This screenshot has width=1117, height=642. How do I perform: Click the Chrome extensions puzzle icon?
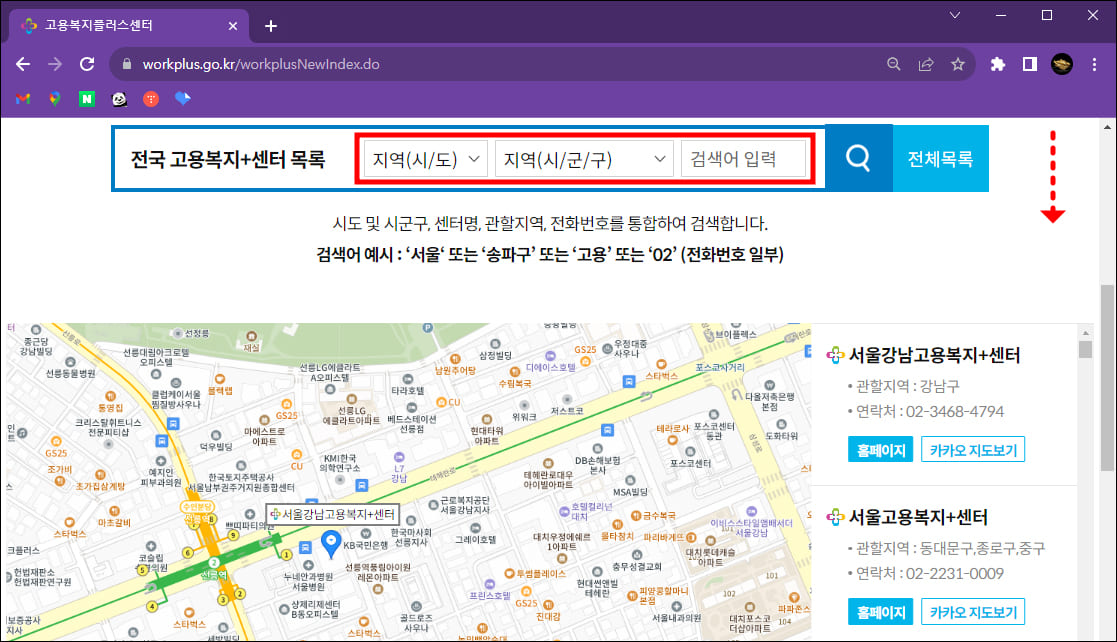pyautogui.click(x=997, y=63)
